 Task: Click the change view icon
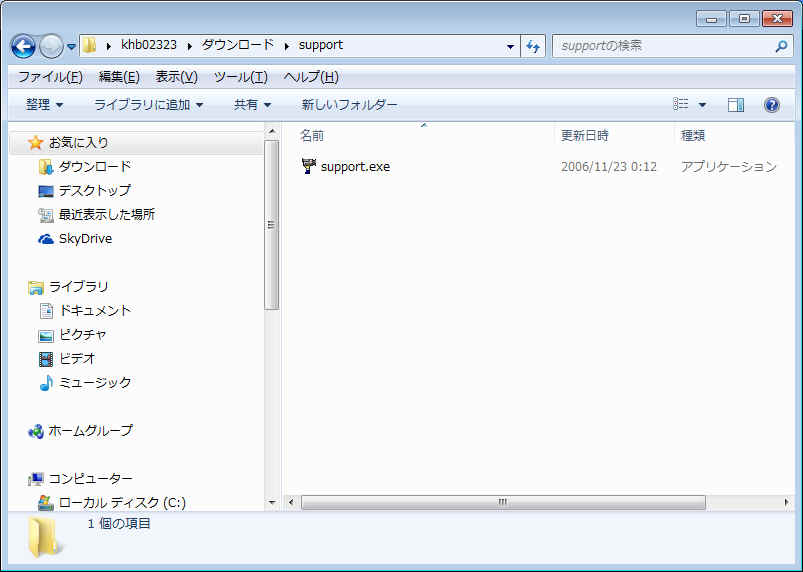(x=681, y=104)
